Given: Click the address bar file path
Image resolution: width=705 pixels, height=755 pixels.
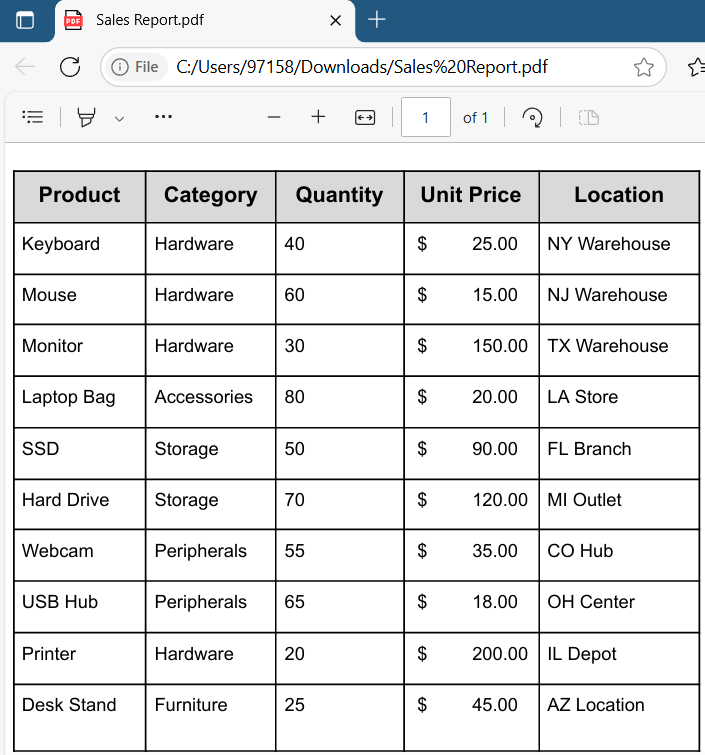Looking at the screenshot, I should [x=362, y=67].
